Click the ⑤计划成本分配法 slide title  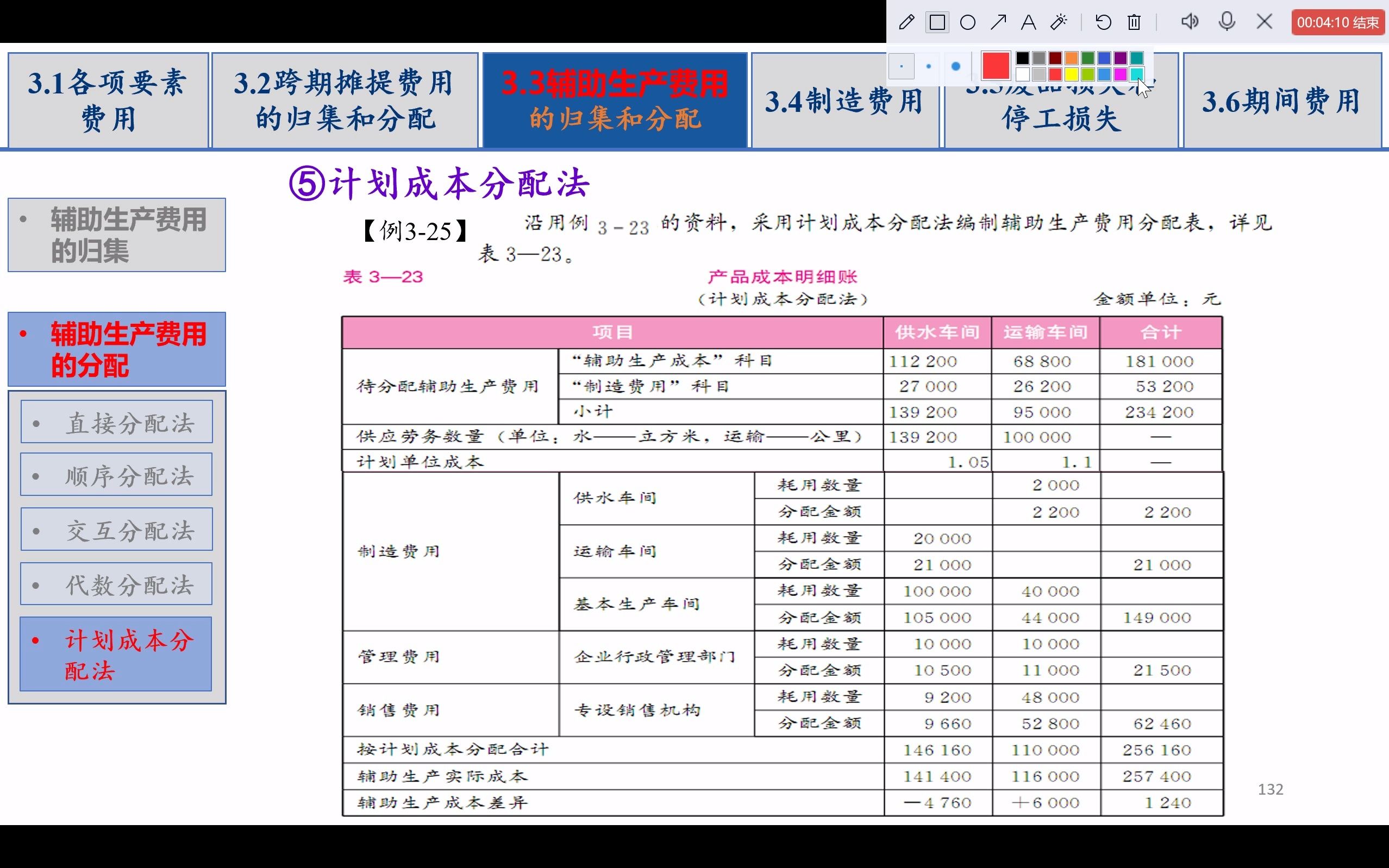point(439,184)
